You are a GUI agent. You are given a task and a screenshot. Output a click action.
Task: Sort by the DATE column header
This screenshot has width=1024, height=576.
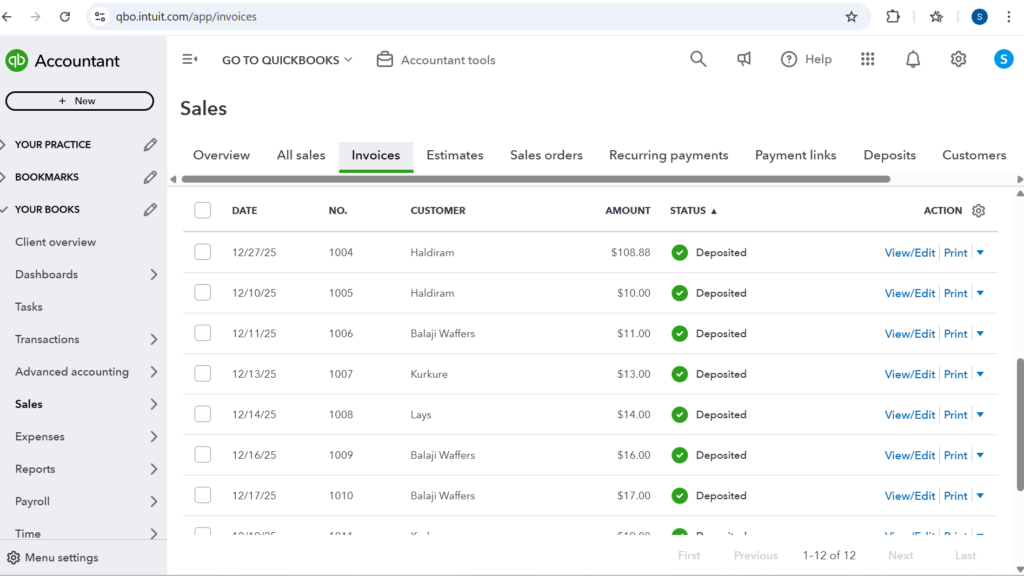[244, 211]
